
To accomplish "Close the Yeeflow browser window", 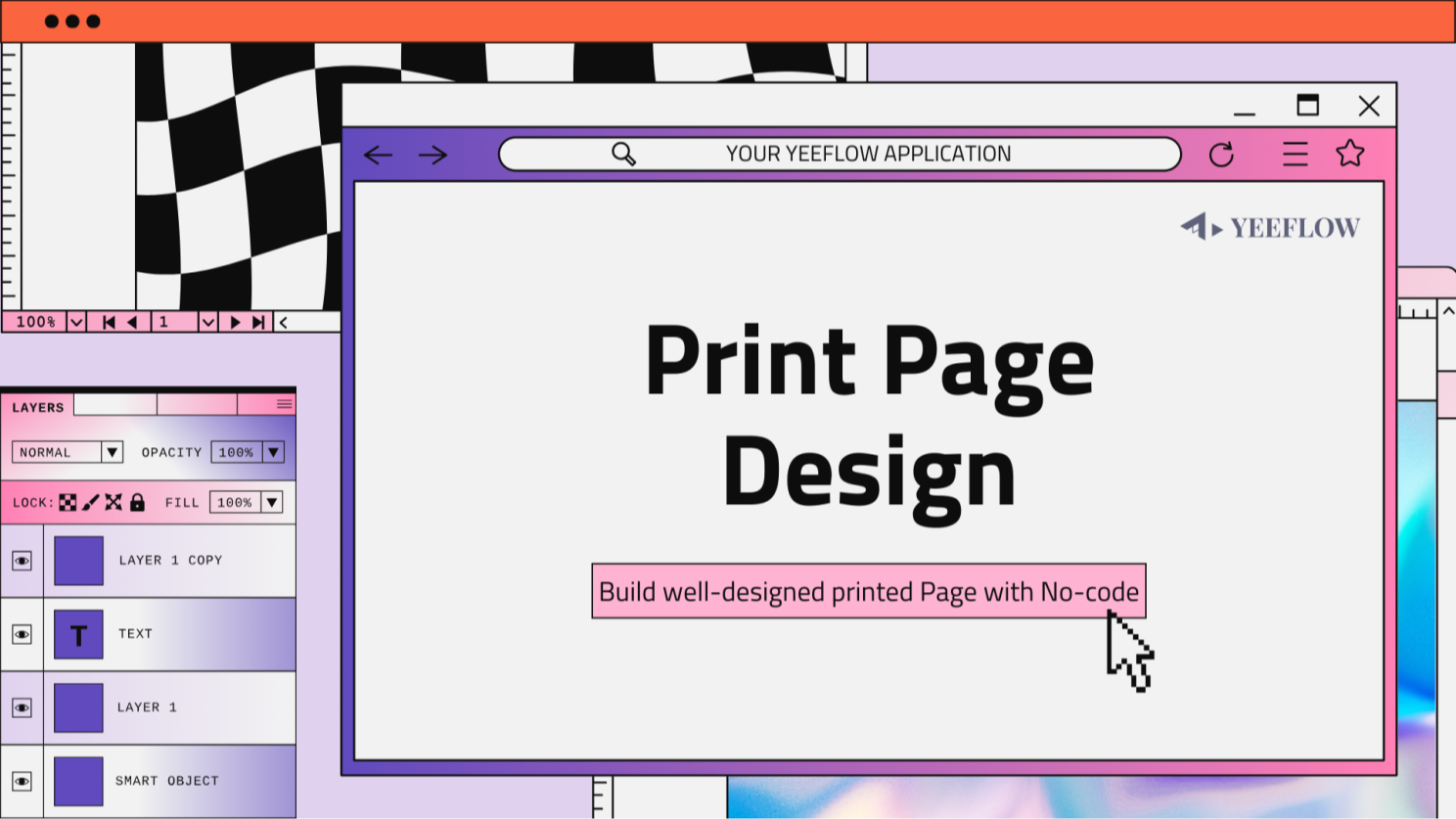I will pyautogui.click(x=1369, y=106).
